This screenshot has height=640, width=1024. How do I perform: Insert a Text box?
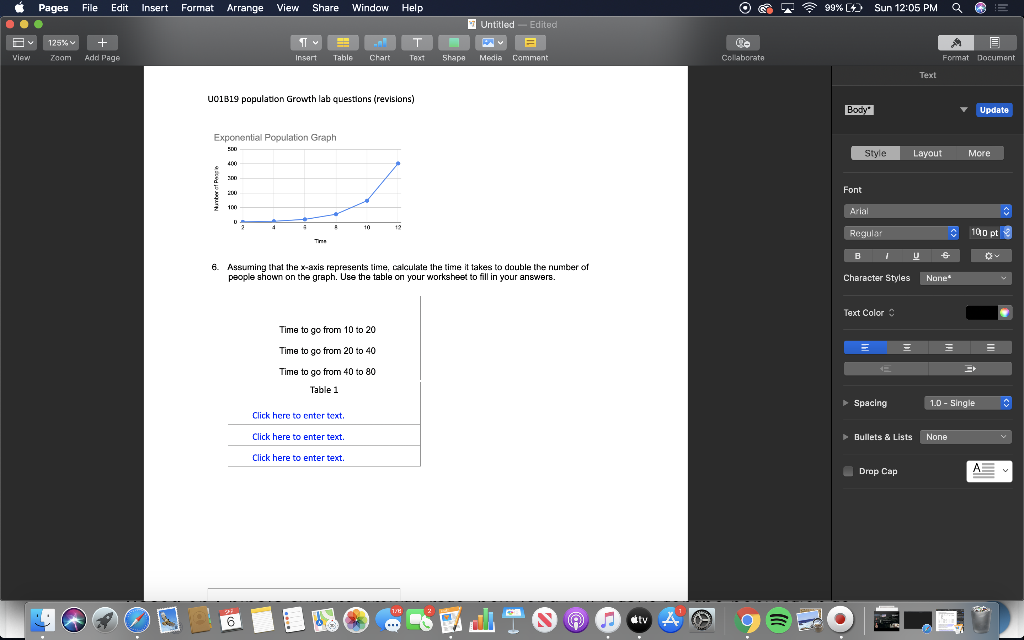(416, 42)
